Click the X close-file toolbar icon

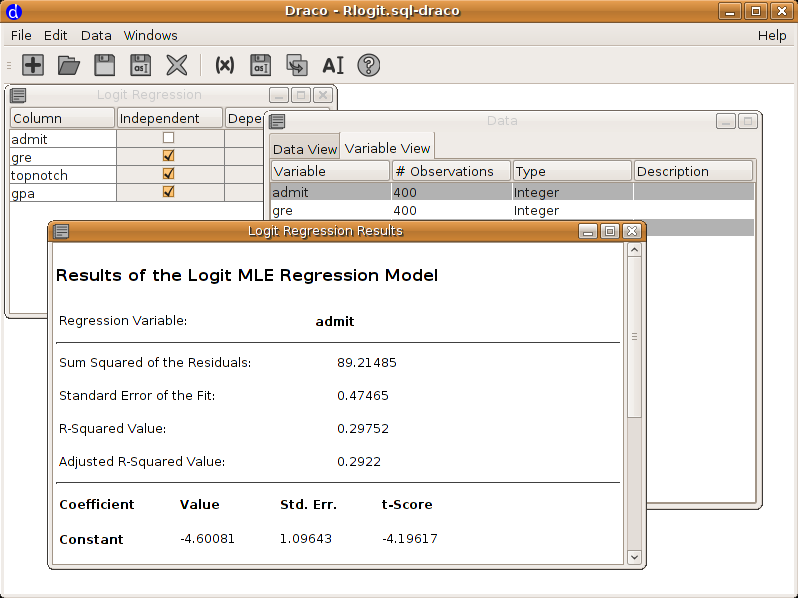177,65
